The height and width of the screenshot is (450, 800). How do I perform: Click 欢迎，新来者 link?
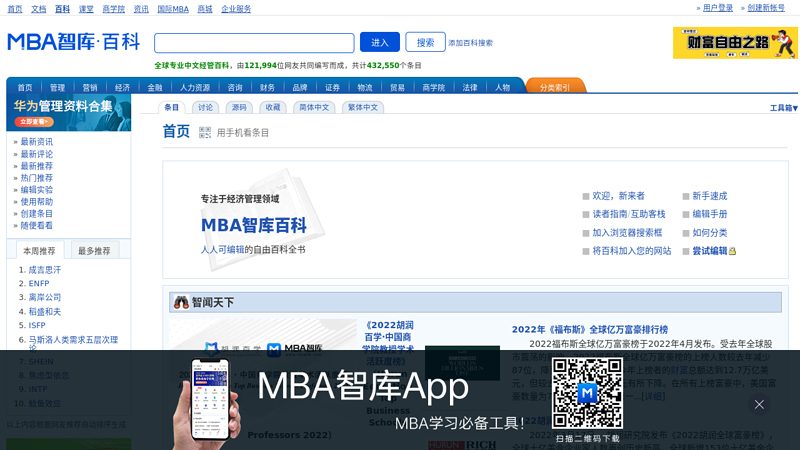click(x=618, y=196)
